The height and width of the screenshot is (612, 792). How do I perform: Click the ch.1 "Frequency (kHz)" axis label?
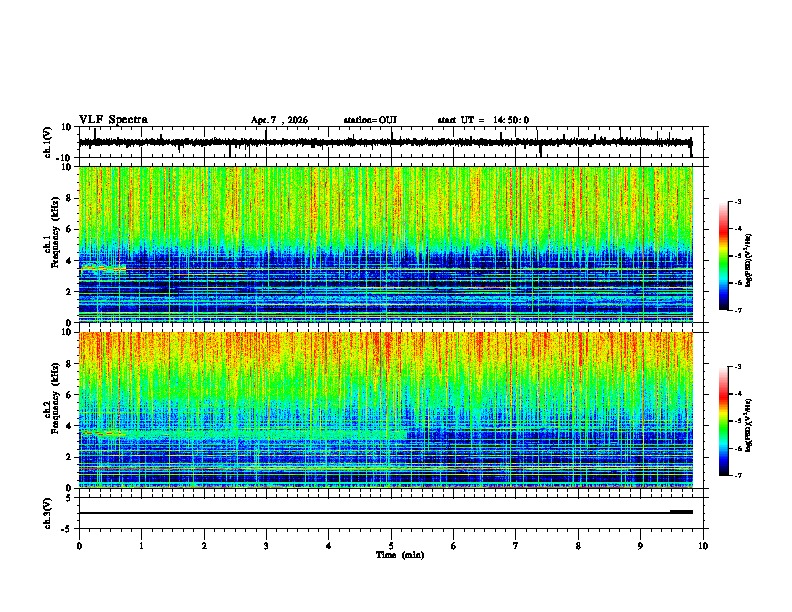pos(56,233)
